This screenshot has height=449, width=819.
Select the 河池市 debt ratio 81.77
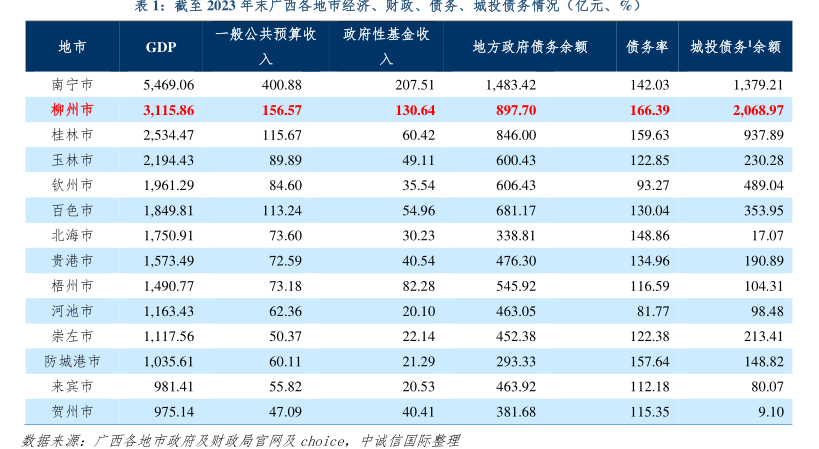point(652,310)
